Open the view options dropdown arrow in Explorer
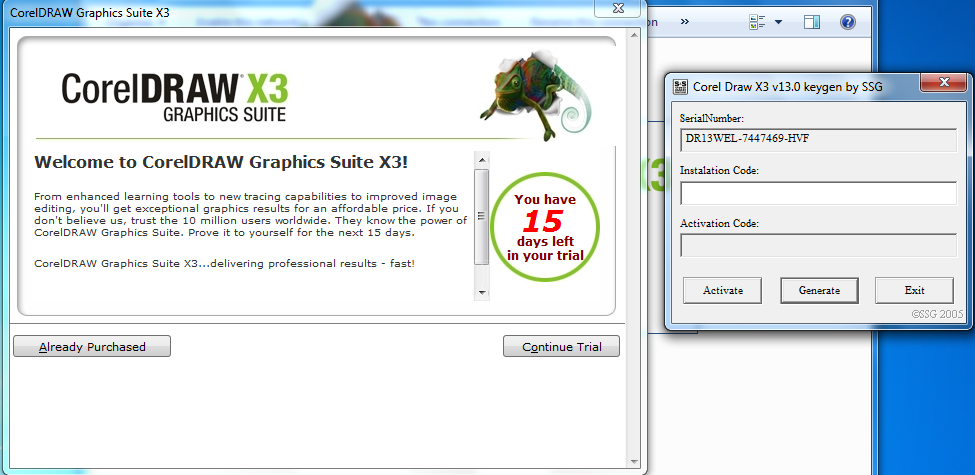Screen dimensions: 975x475 tap(778, 22)
